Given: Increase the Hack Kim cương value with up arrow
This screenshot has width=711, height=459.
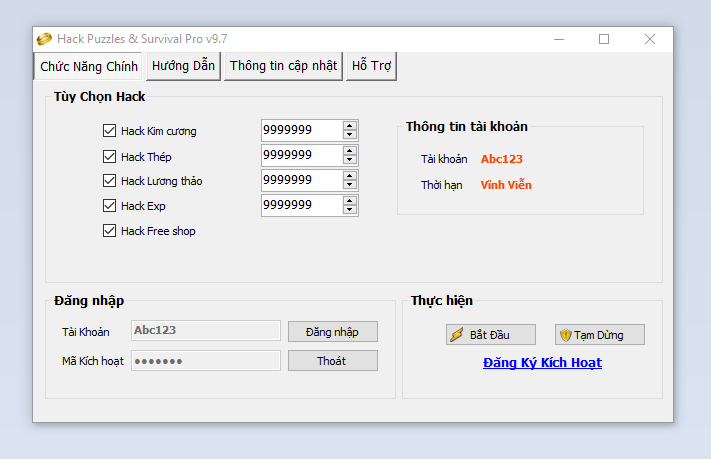Looking at the screenshot, I should point(349,126).
